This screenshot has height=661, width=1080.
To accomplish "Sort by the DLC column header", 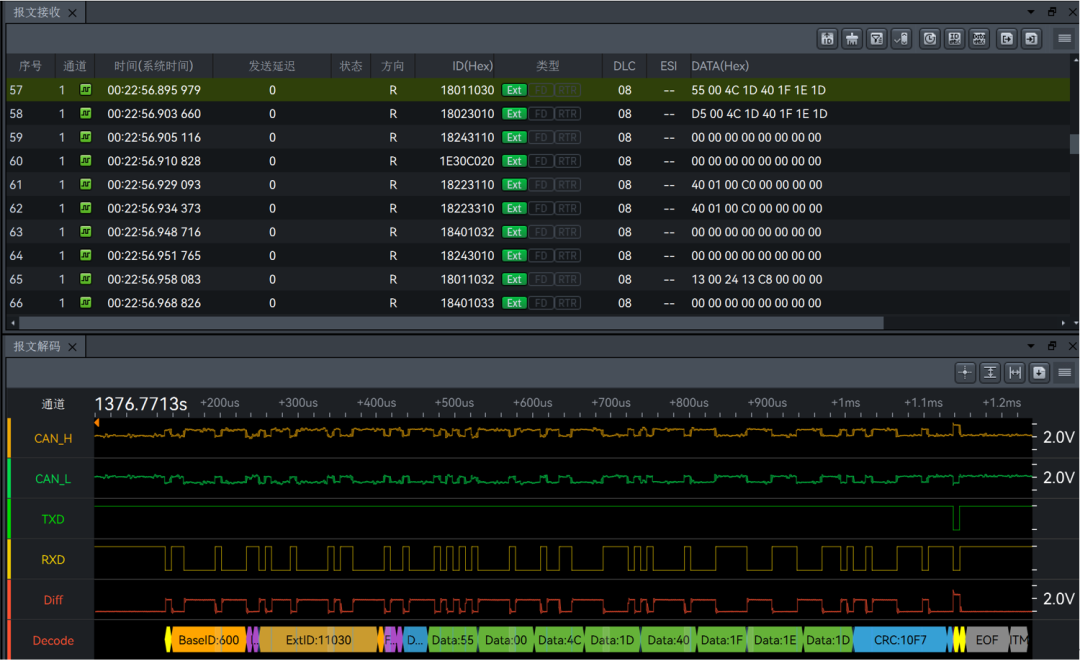I will [624, 66].
